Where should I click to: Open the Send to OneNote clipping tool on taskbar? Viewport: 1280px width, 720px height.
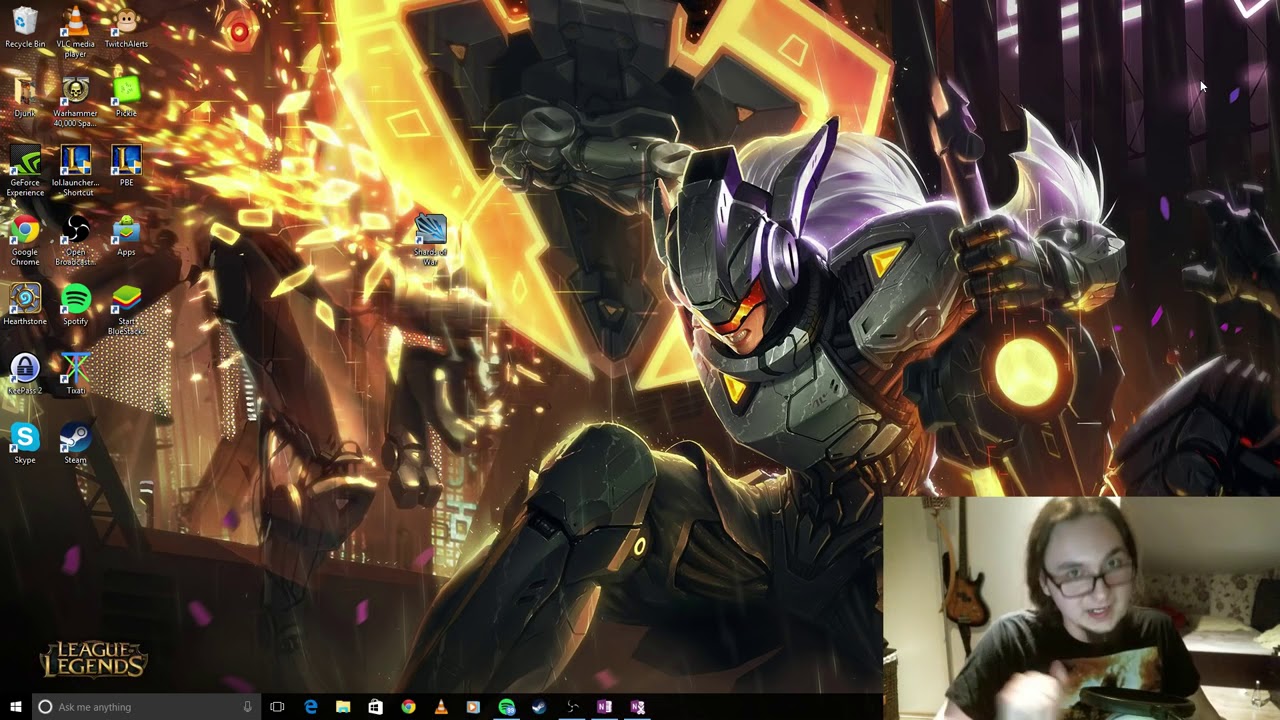(637, 707)
